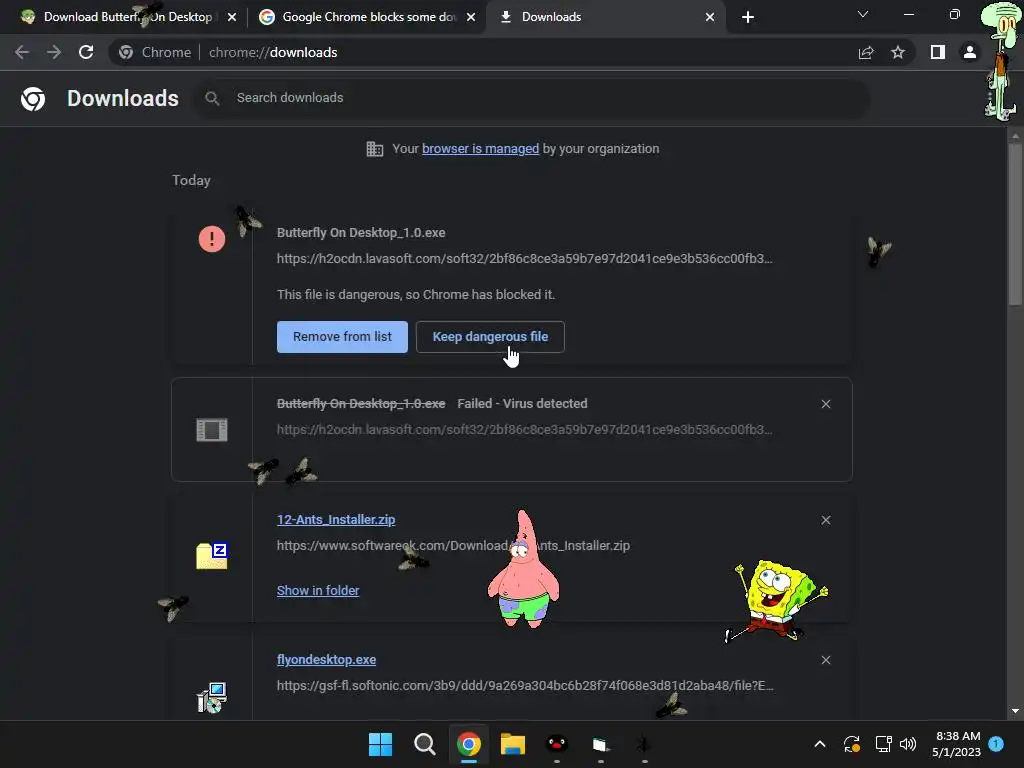Screen dimensions: 1024x768
Task: Click the browser back arrow
Action: 22,52
